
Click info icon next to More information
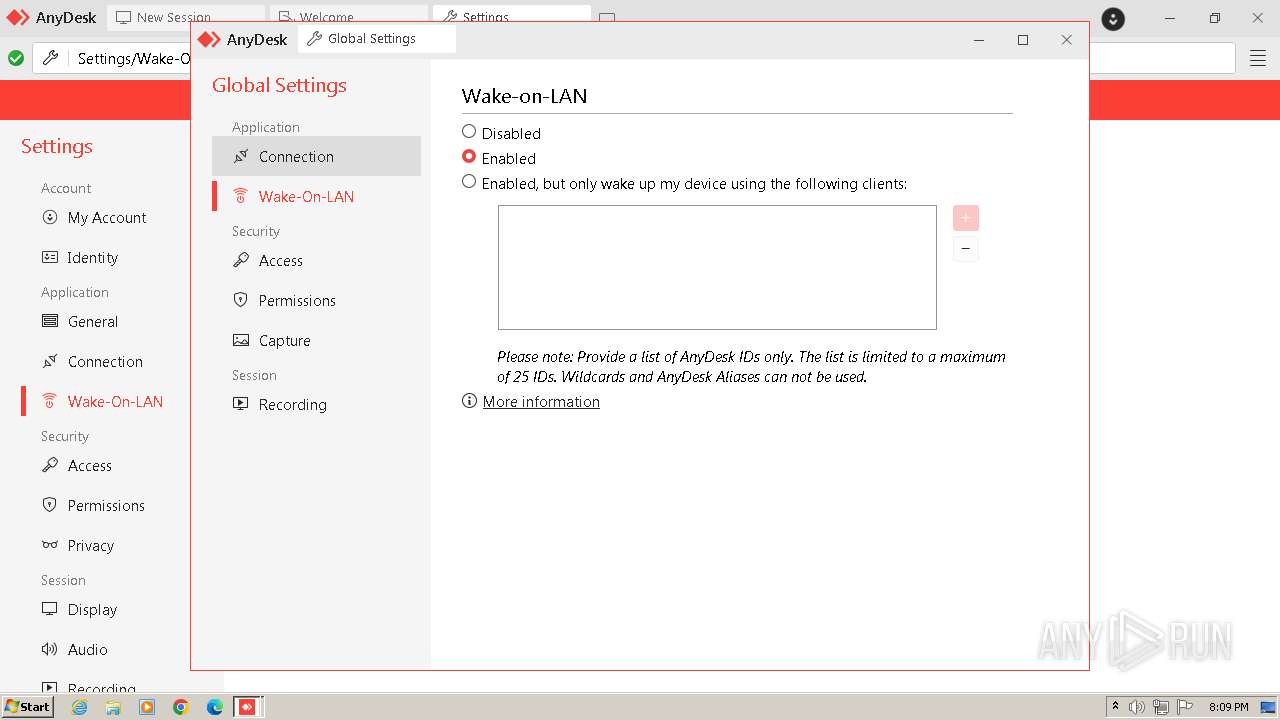tap(469, 401)
